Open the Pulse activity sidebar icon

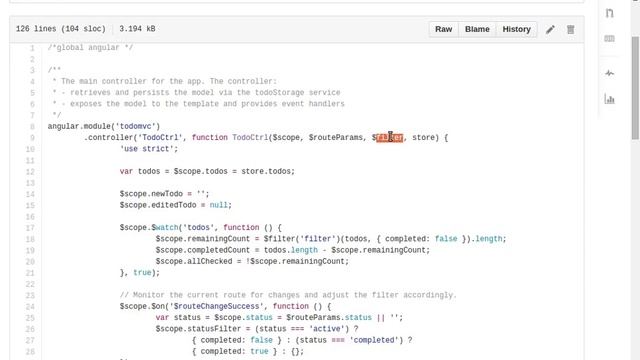609,73
